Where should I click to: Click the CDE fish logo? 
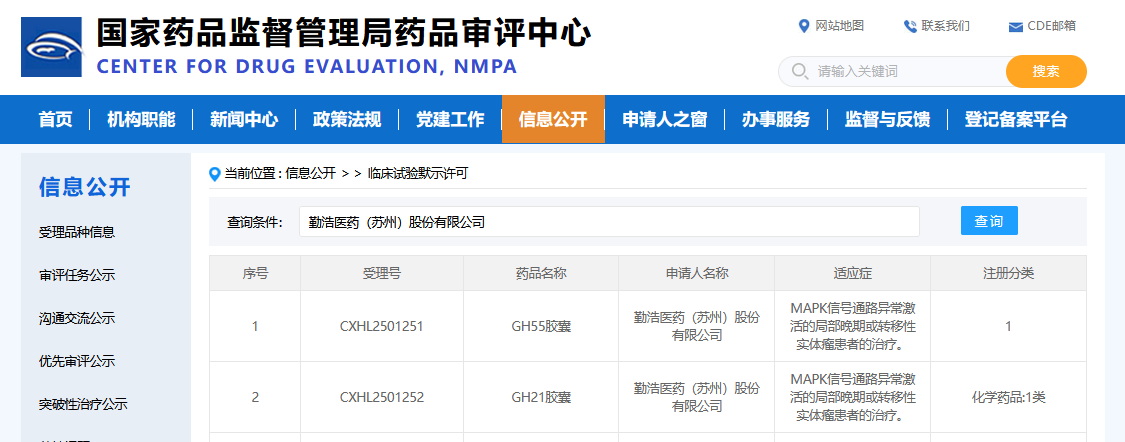[51, 47]
